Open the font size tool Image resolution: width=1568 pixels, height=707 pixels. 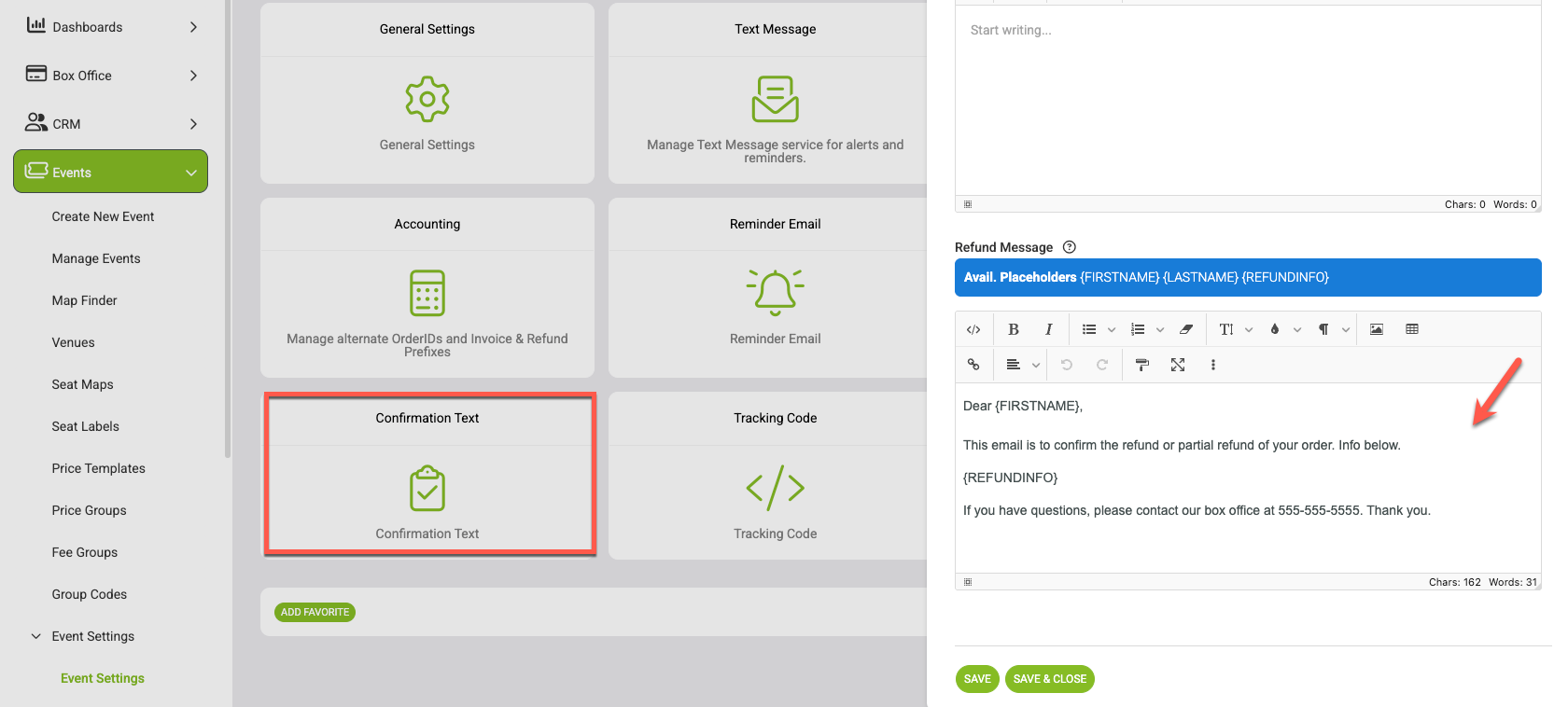1226,329
